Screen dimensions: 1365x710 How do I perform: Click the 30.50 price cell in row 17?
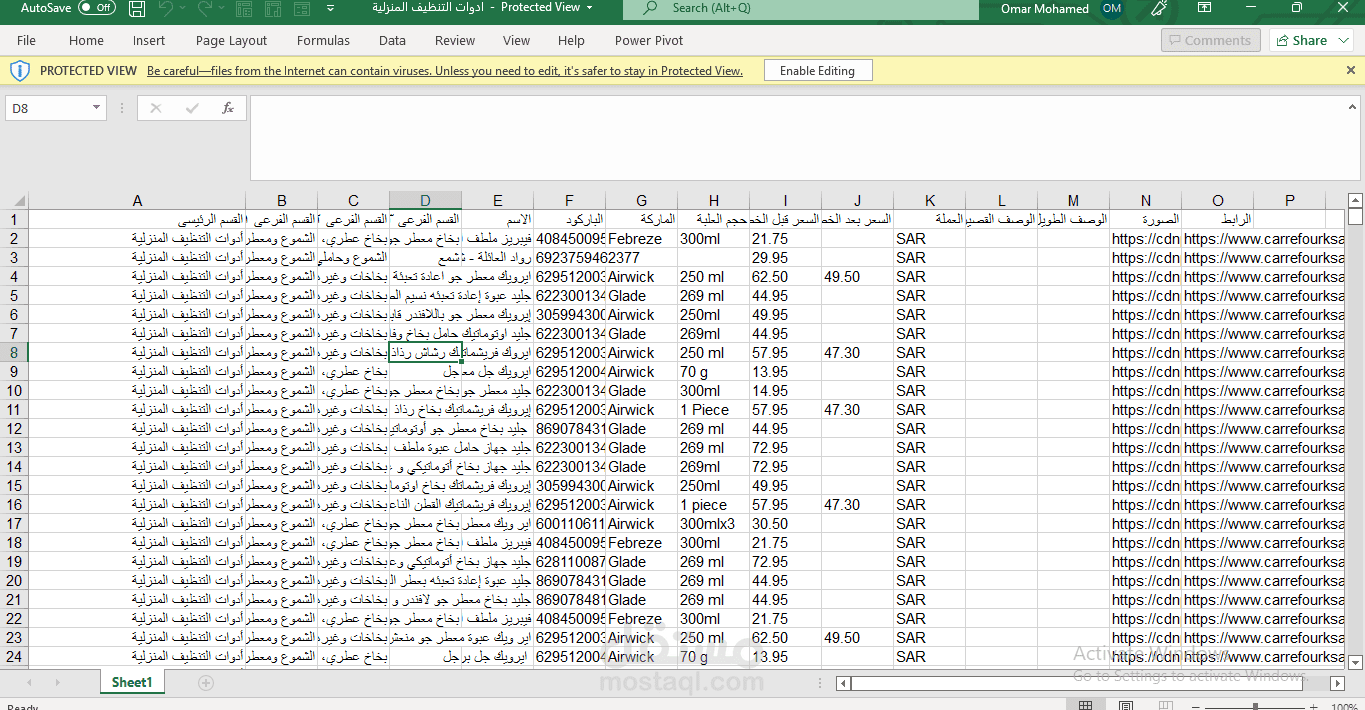(785, 524)
